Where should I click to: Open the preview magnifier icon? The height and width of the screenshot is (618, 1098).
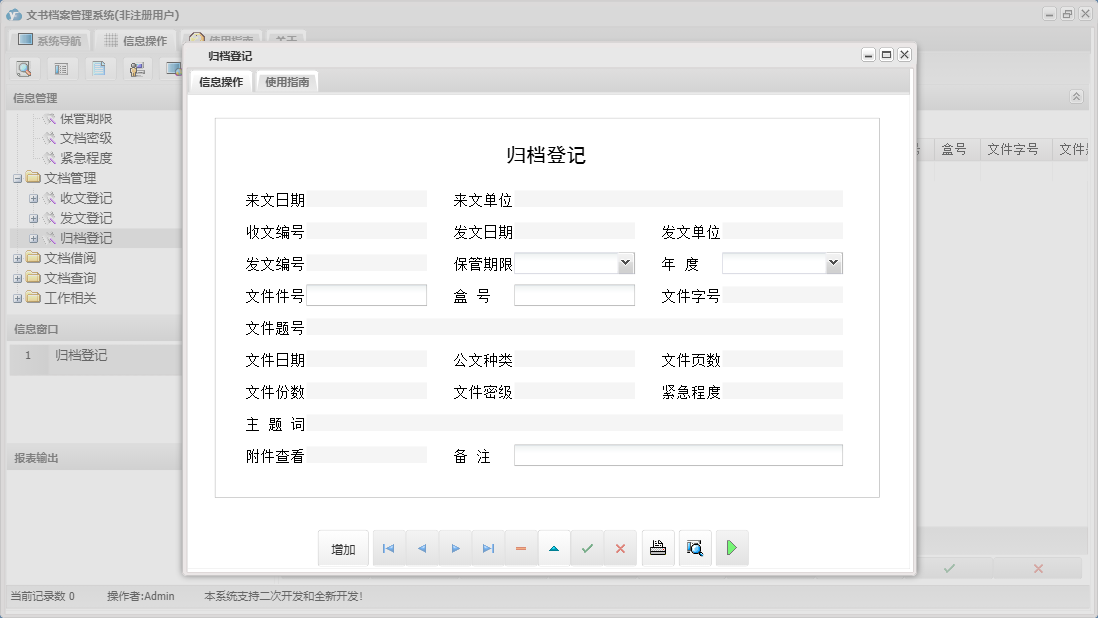[x=695, y=547]
